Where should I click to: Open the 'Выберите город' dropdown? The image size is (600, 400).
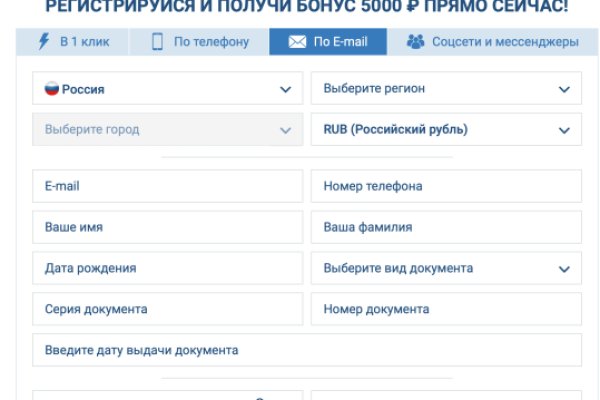click(x=167, y=130)
